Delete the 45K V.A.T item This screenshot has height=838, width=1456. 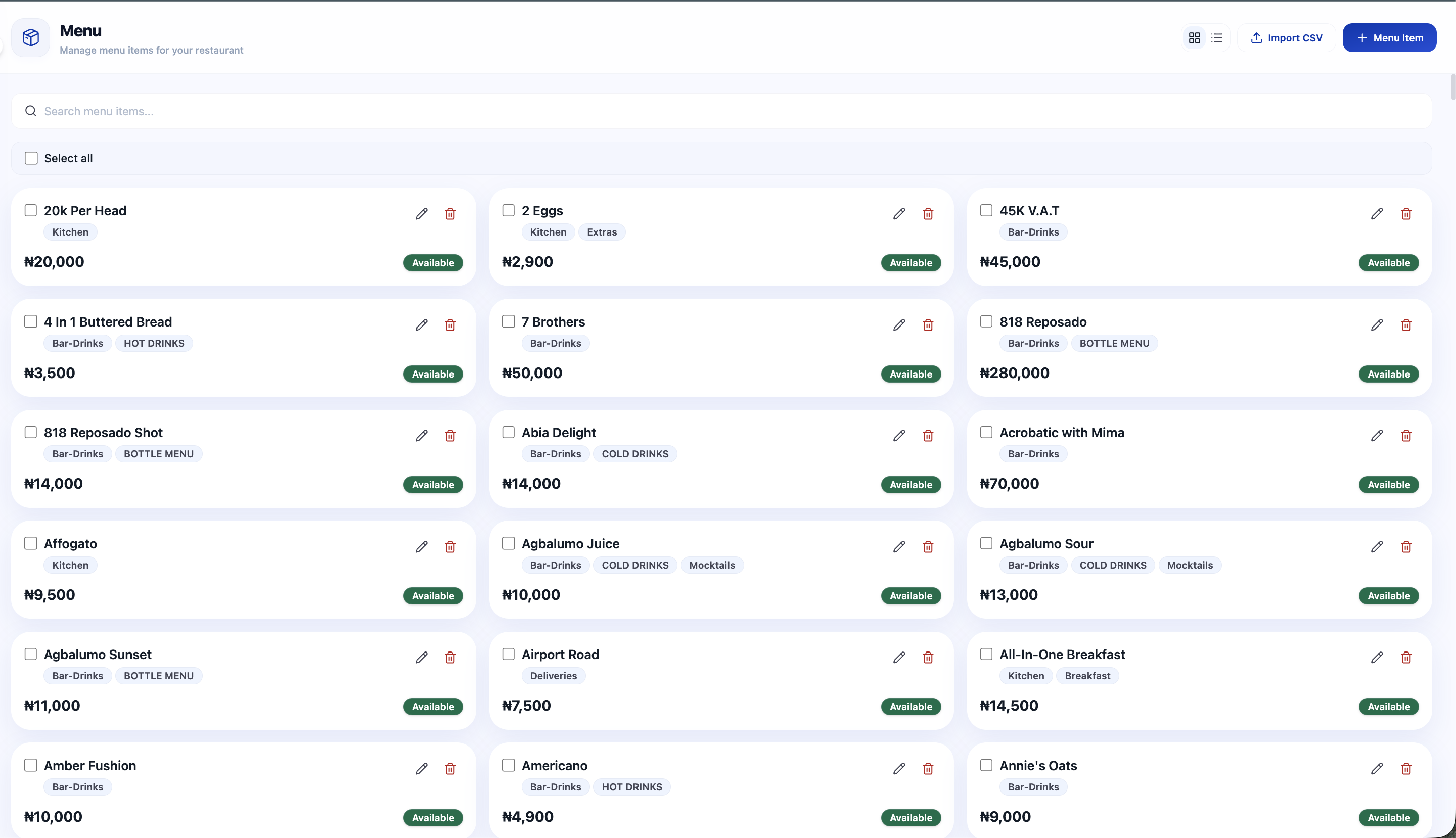[x=1406, y=213]
